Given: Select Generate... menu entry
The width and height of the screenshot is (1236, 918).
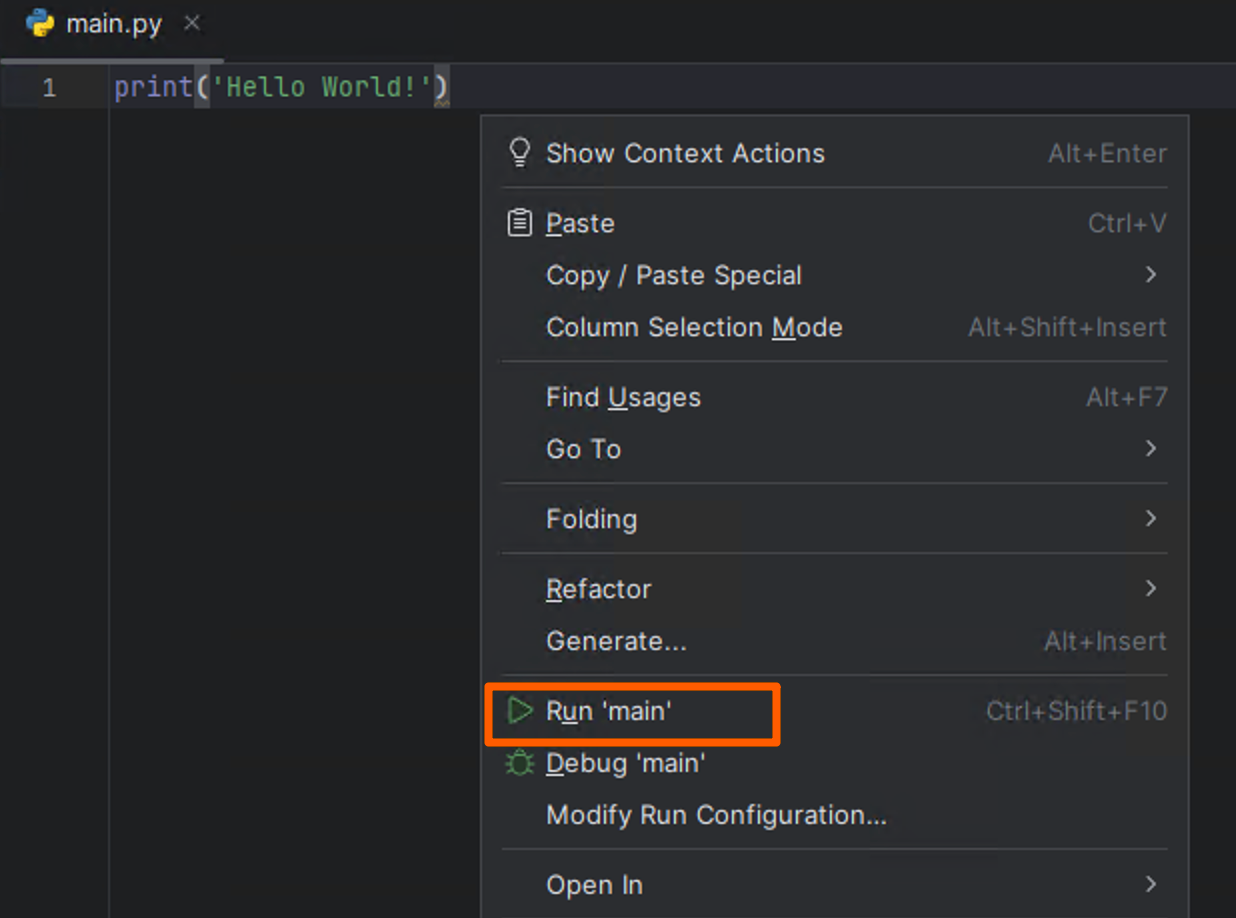Looking at the screenshot, I should tap(616, 641).
